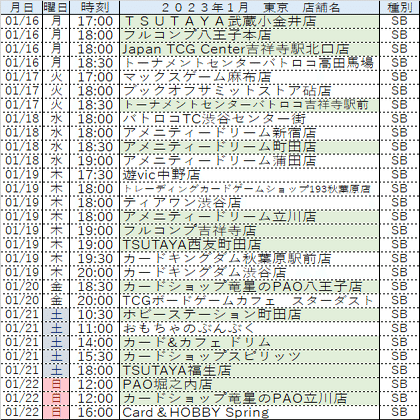Click the 月日 column header
420x420 pixels.
[x=22, y=7]
